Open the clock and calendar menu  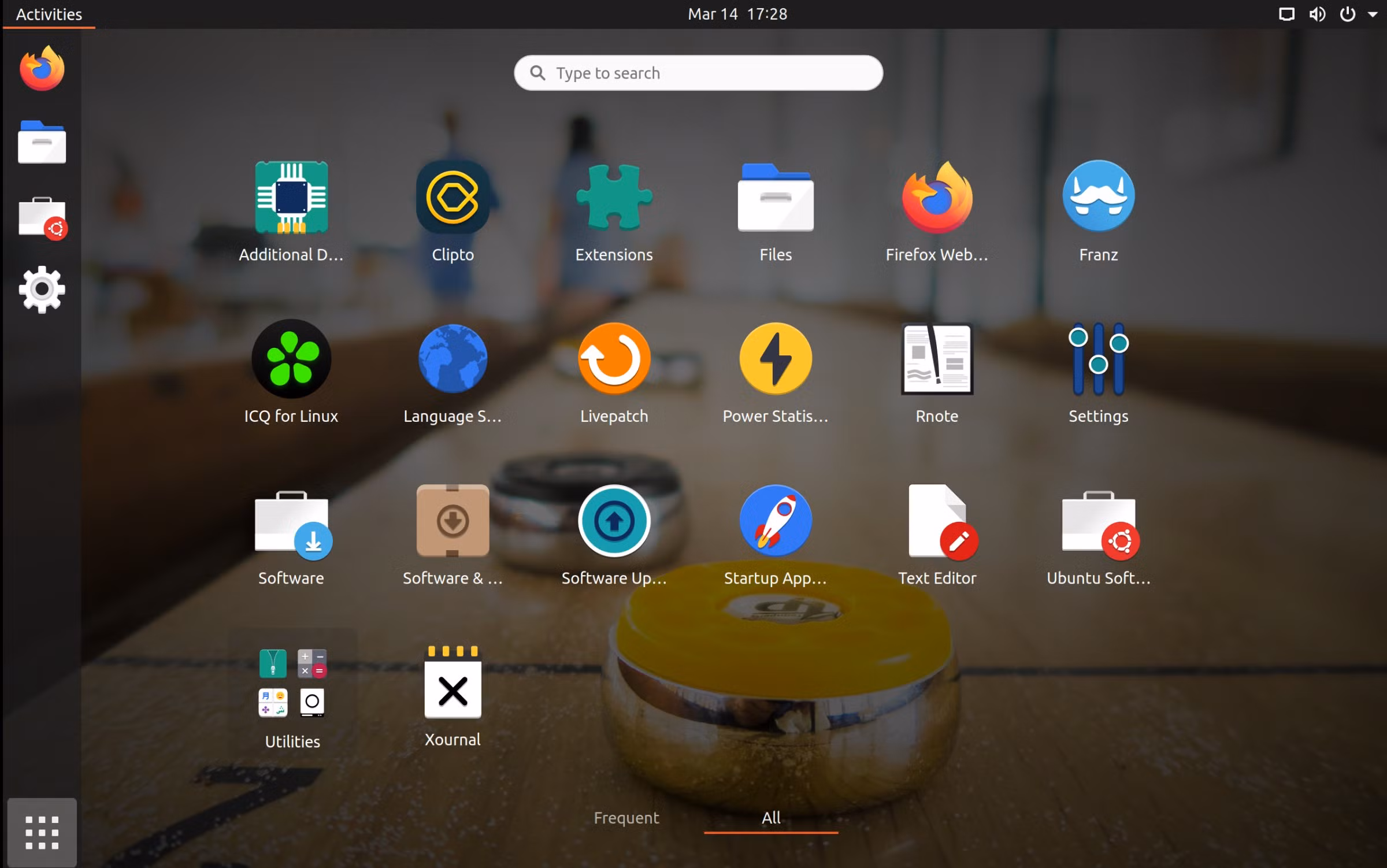(737, 14)
